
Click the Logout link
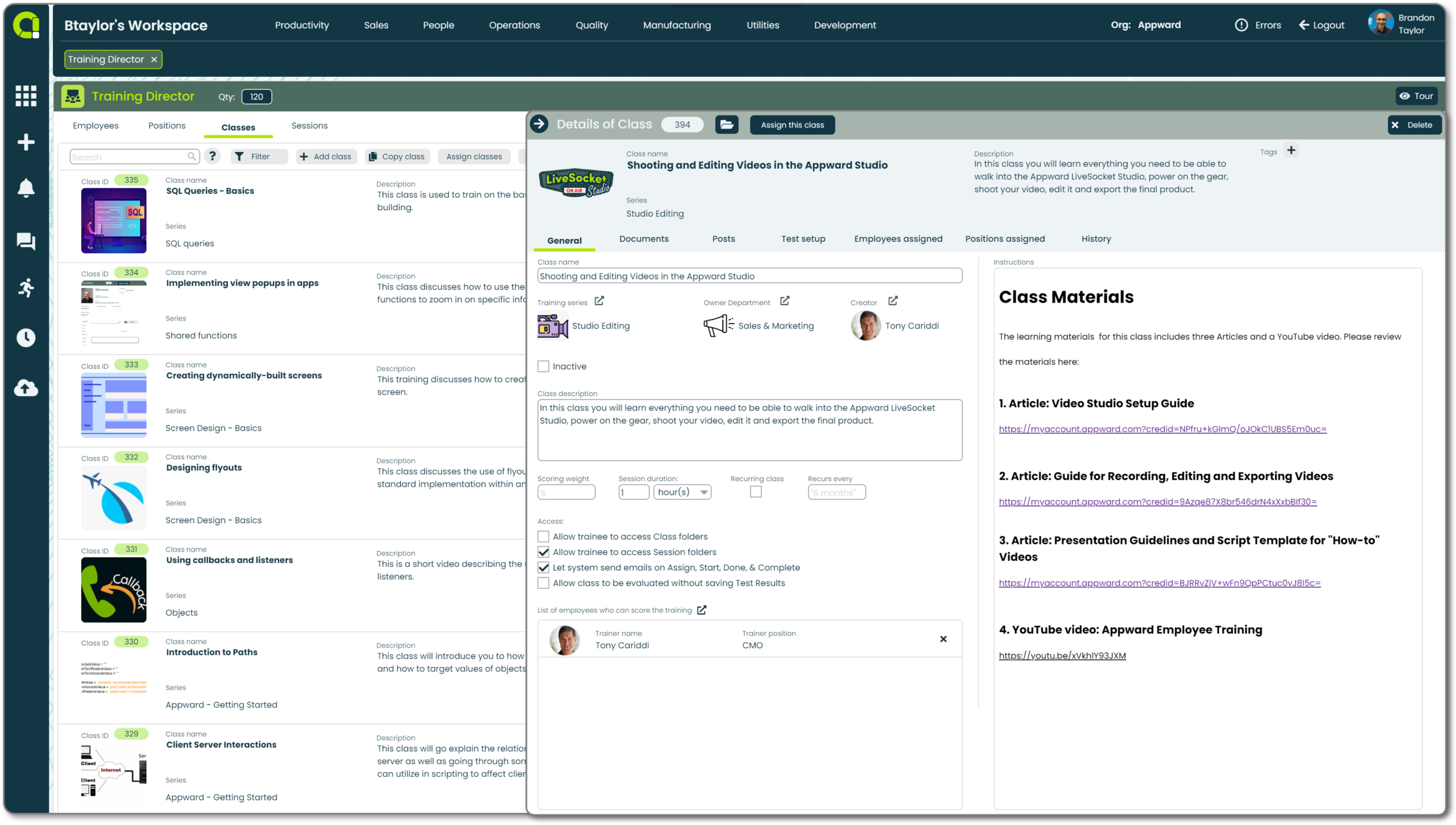click(1322, 25)
